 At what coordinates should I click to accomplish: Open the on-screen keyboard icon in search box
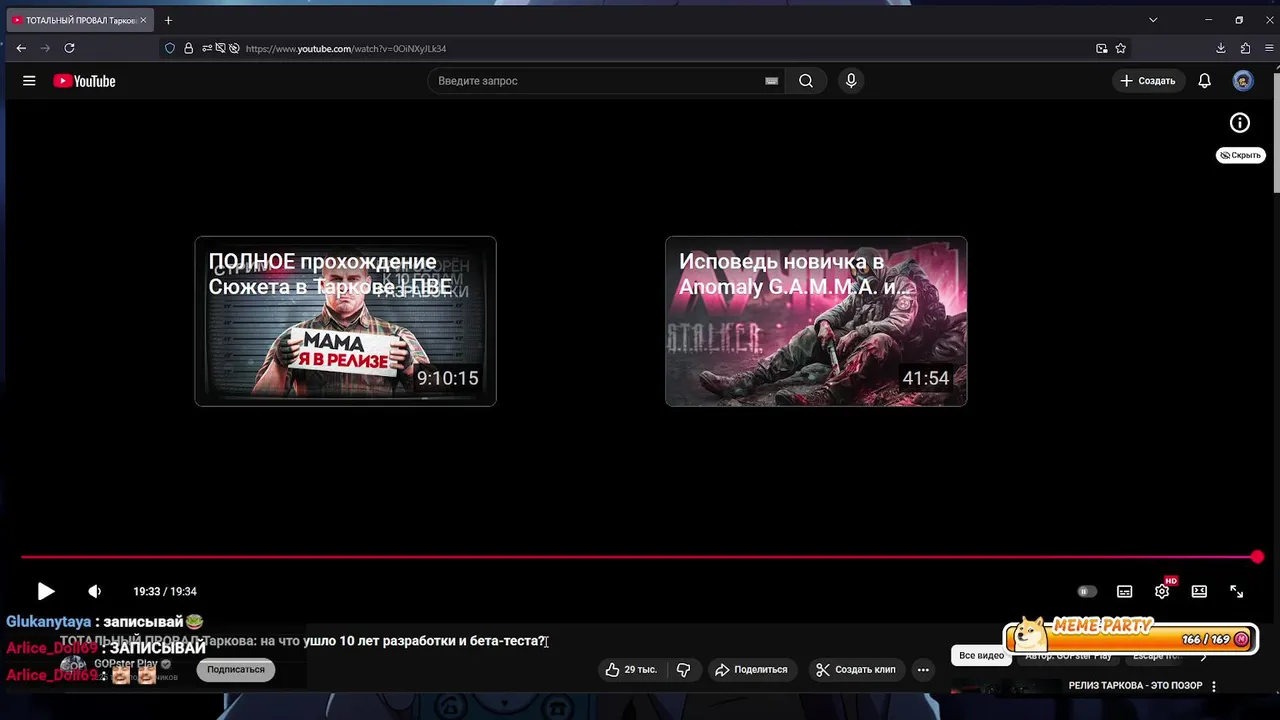click(771, 81)
